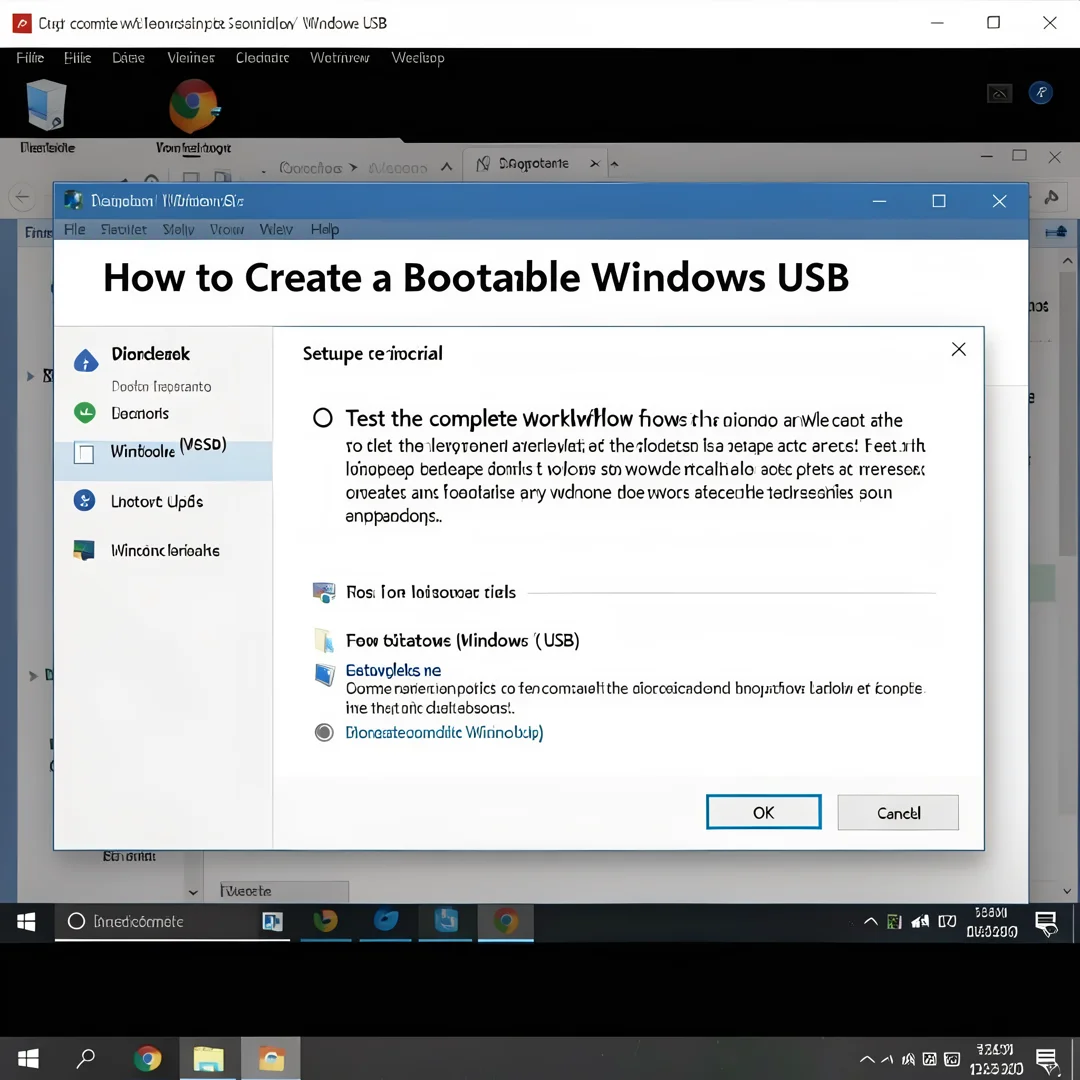Click the OK button in setup dialog
Screen dimensions: 1080x1080
point(763,812)
